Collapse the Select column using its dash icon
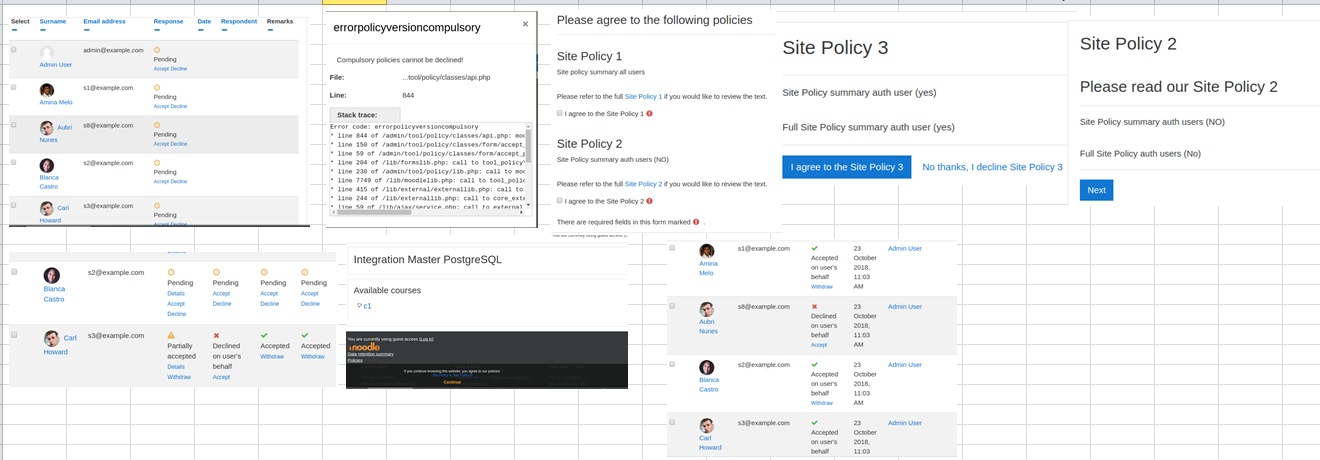 (x=14, y=30)
